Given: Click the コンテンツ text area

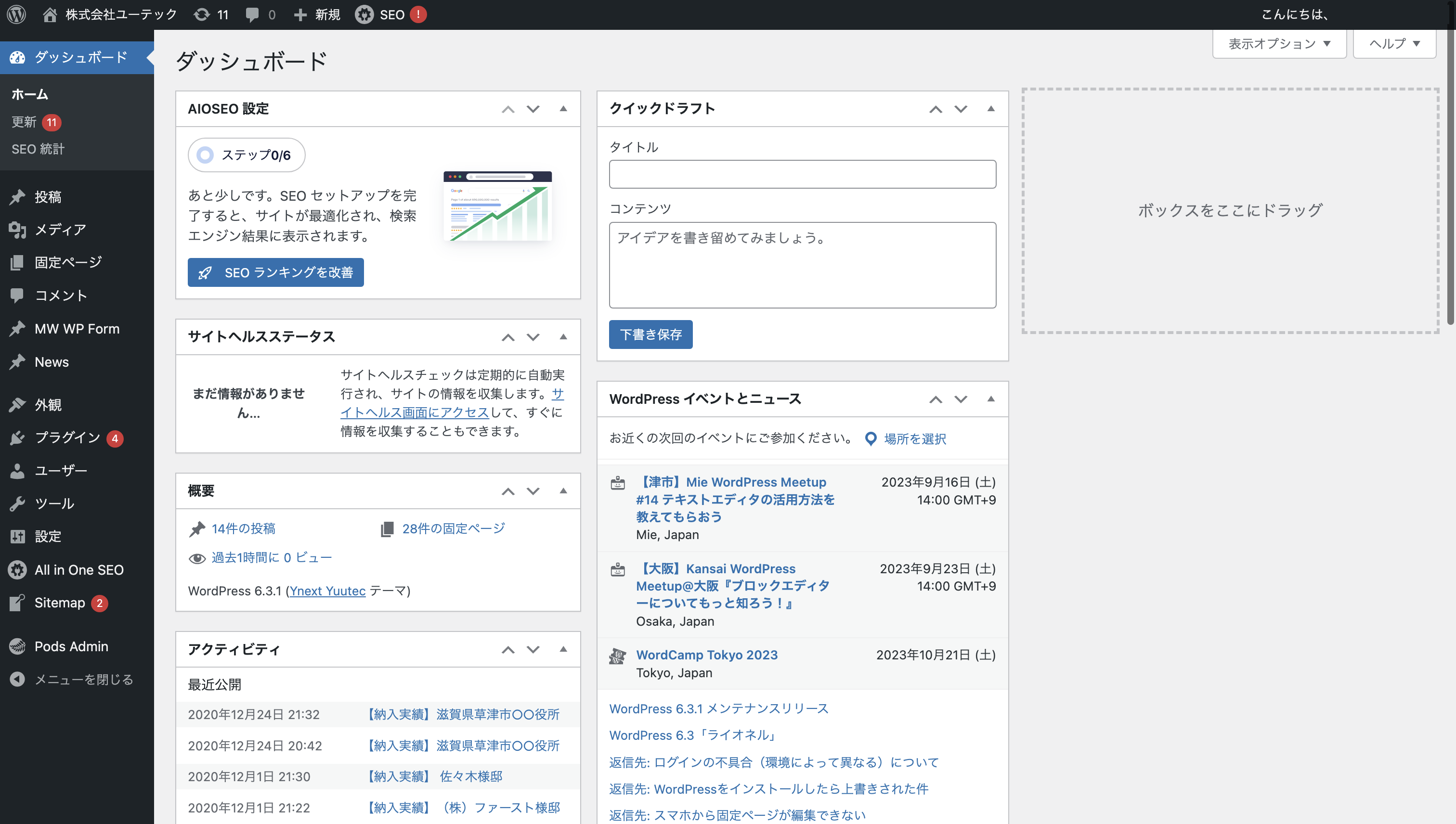Looking at the screenshot, I should pos(802,265).
